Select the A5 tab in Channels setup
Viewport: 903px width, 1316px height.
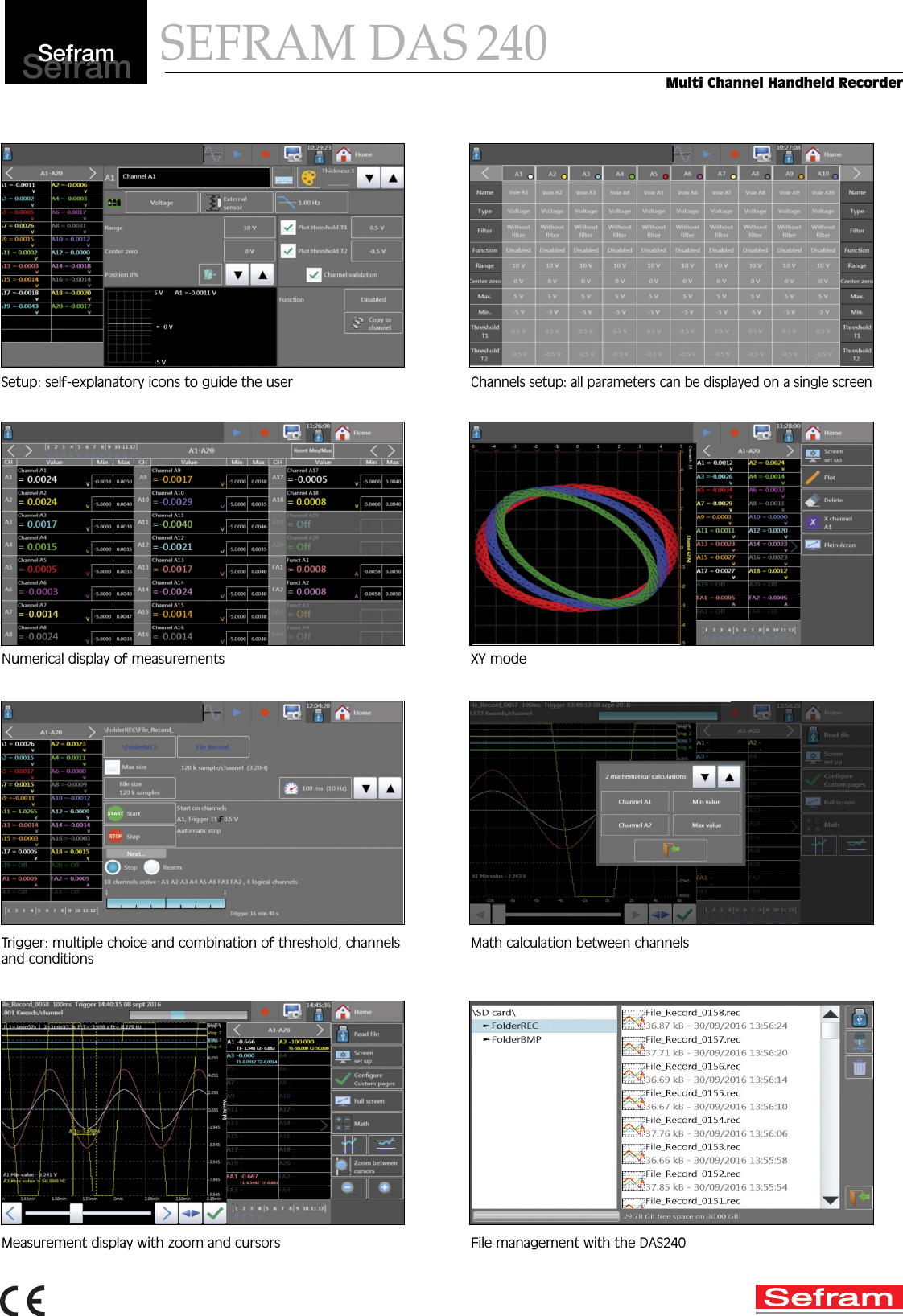tap(654, 174)
